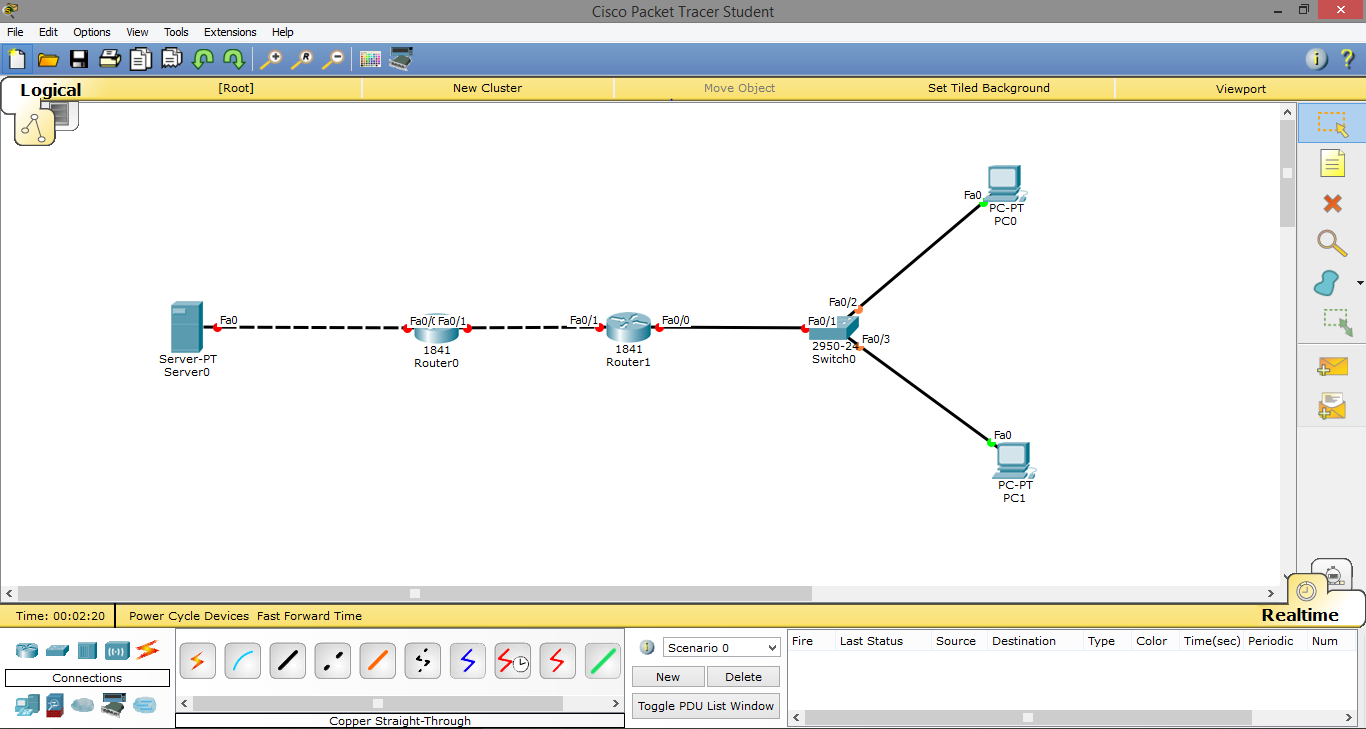Click Set Tiled Background
Viewport: 1366px width, 729px height.
[989, 88]
